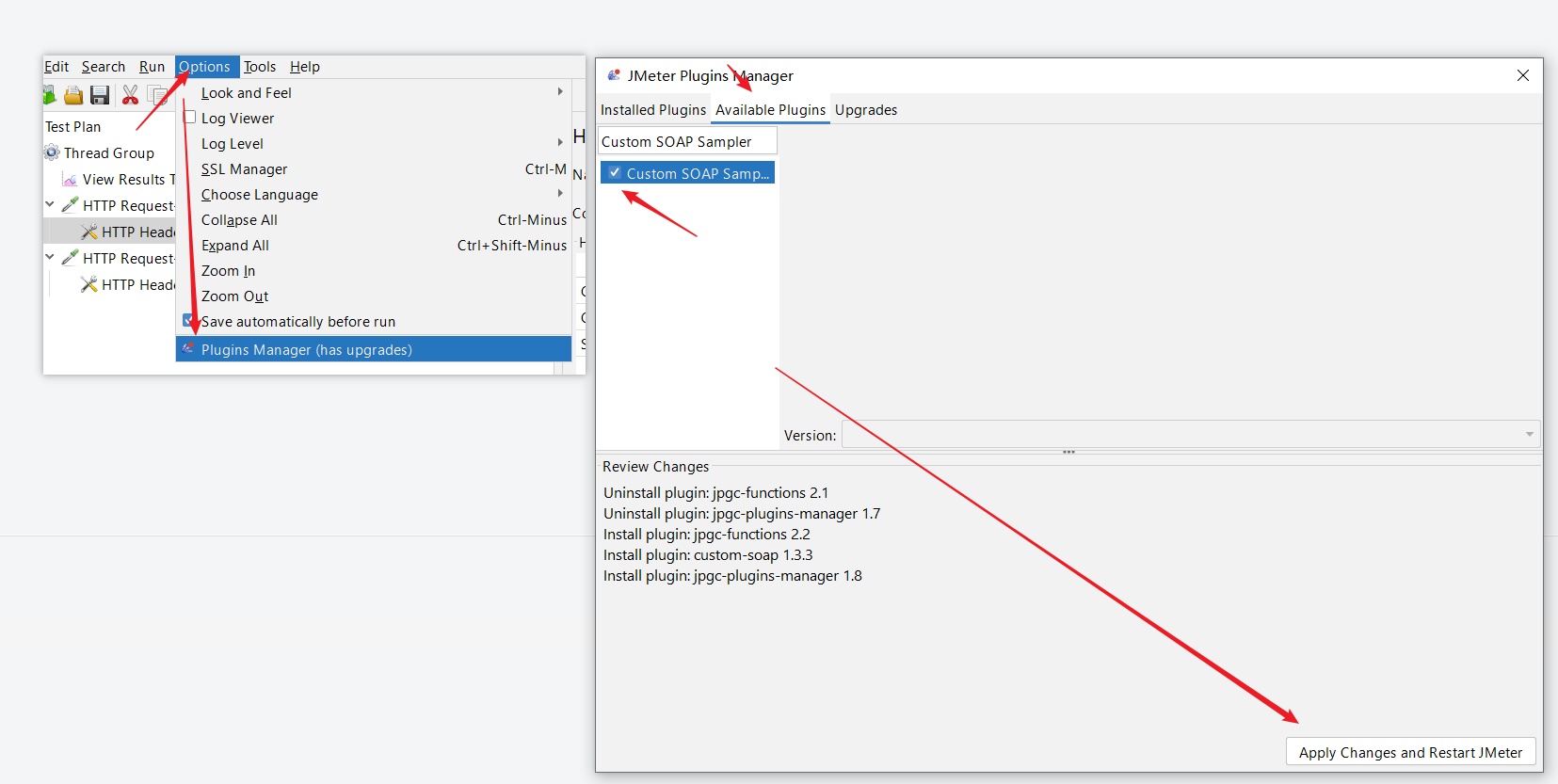This screenshot has height=784, width=1558.
Task: Choose SSL Manager from the Options menu
Action: [x=245, y=169]
